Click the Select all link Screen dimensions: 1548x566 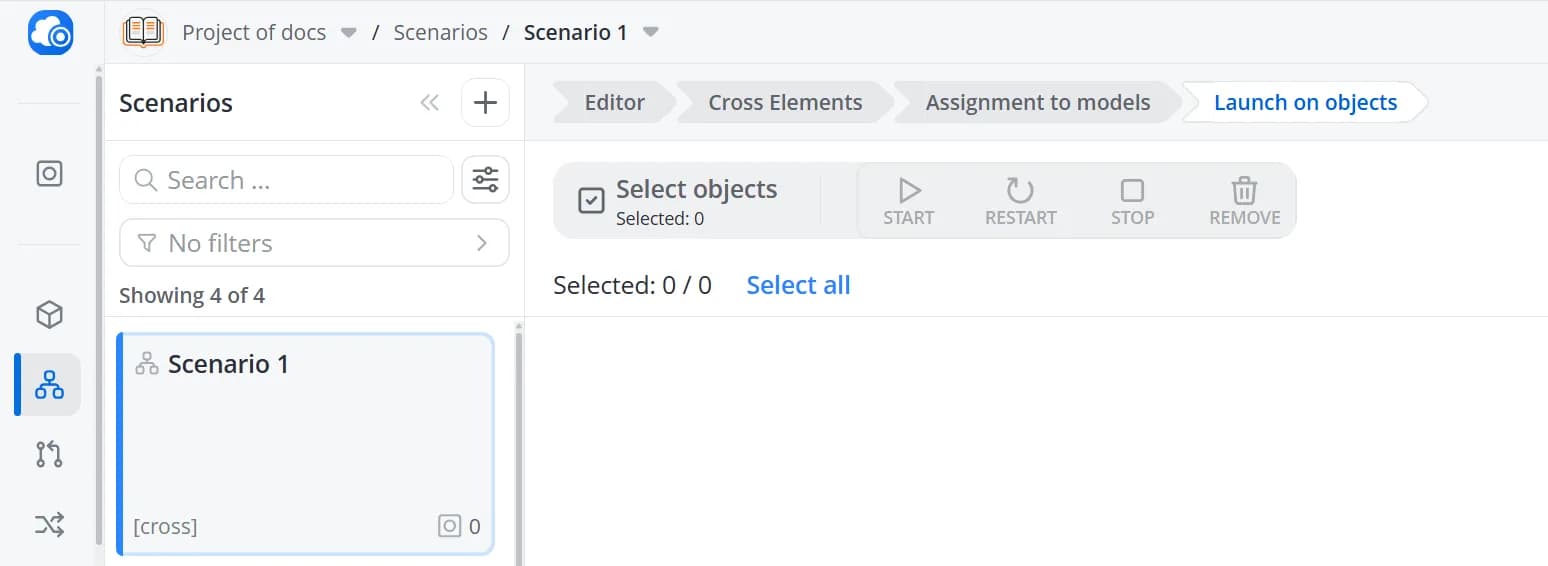[798, 285]
